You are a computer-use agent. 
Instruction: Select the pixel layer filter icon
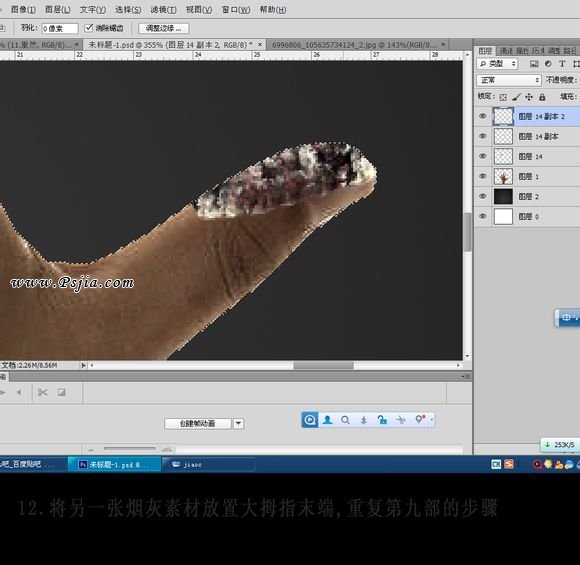534,64
